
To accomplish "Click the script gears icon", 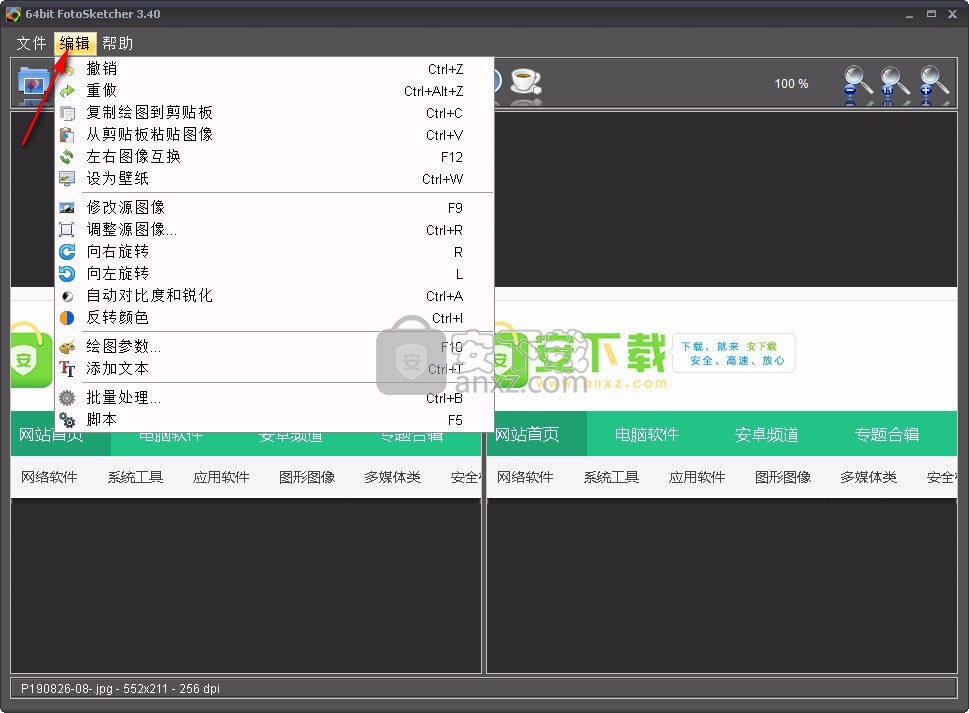I will tap(67, 420).
